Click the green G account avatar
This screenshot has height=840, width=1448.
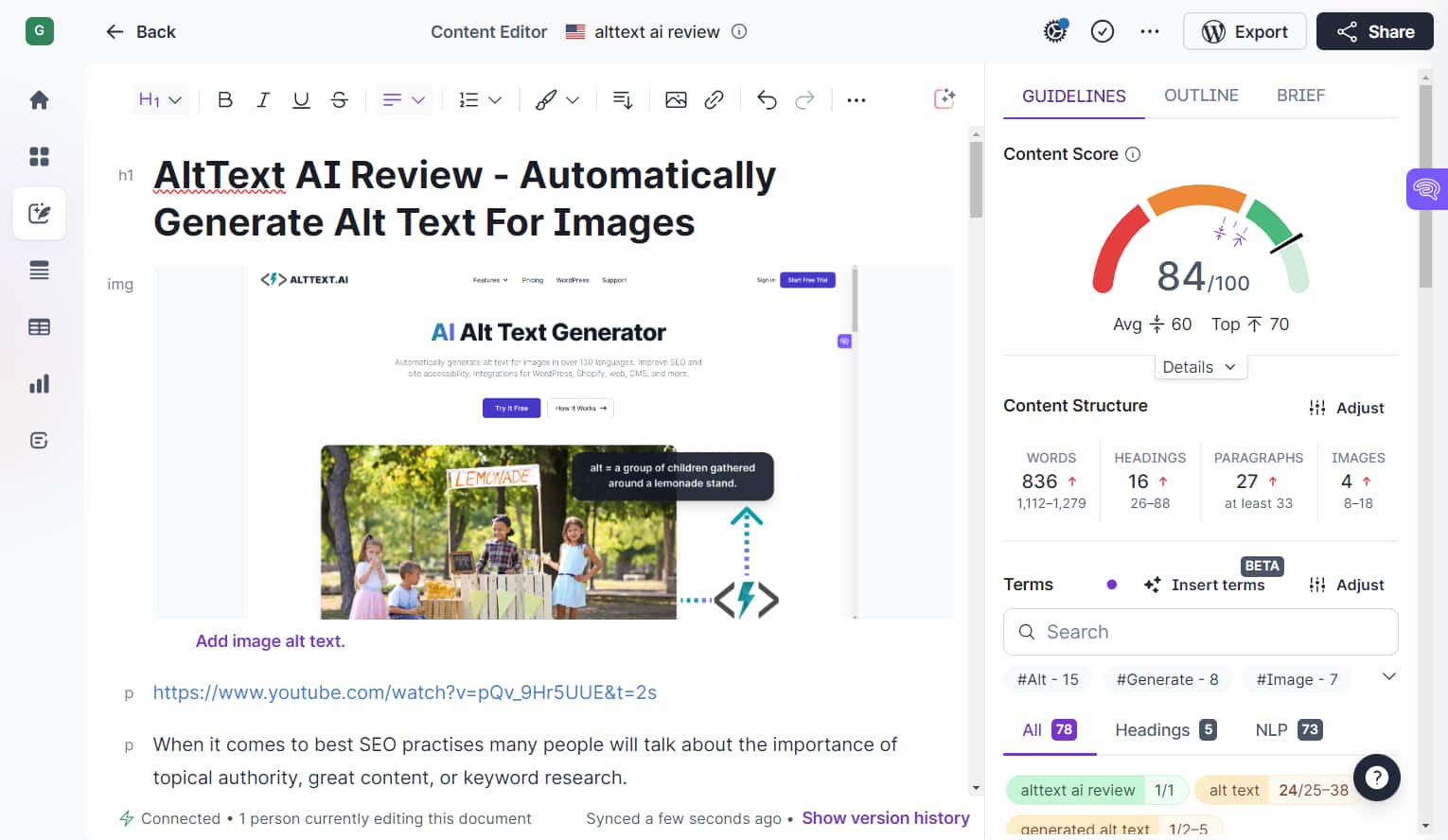click(x=39, y=31)
